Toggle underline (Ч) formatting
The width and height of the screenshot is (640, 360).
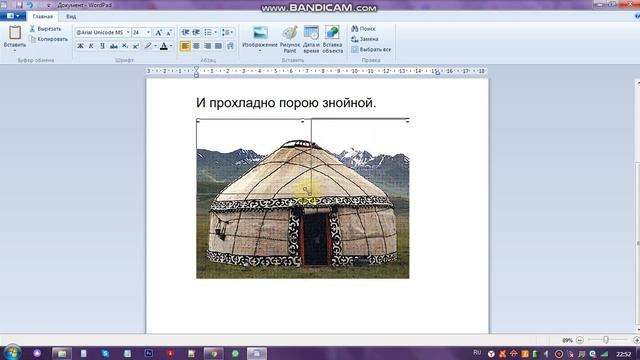102,46
